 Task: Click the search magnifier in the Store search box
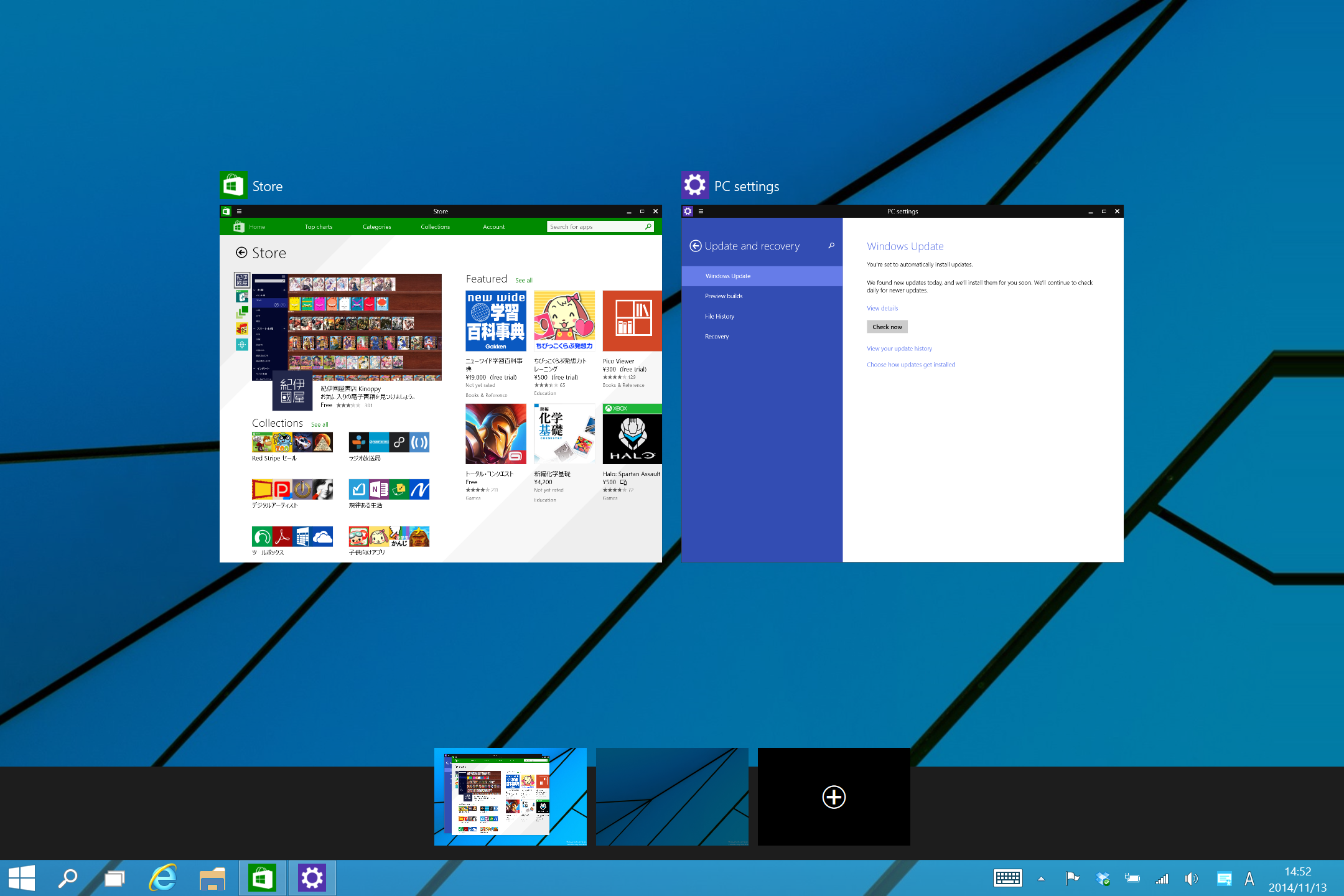point(648,226)
